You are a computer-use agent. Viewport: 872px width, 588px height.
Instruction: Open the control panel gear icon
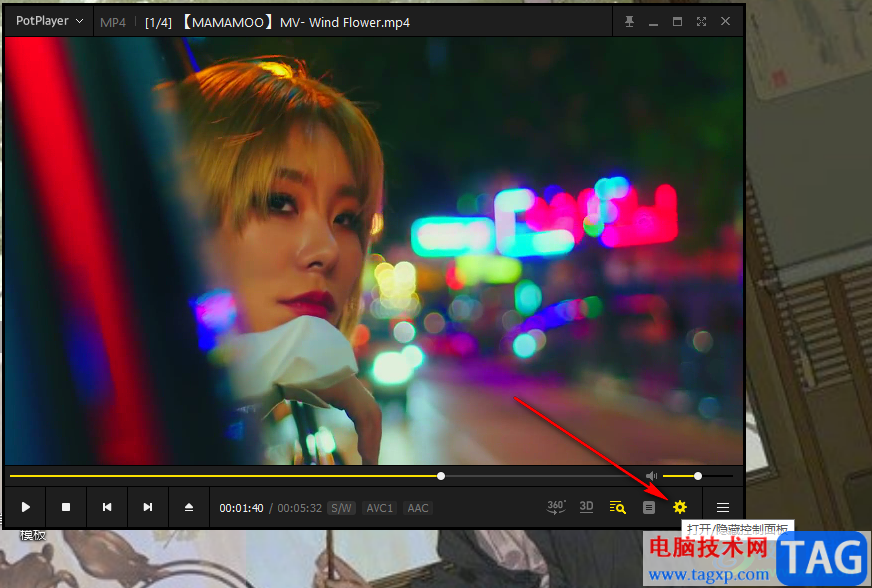coord(680,507)
